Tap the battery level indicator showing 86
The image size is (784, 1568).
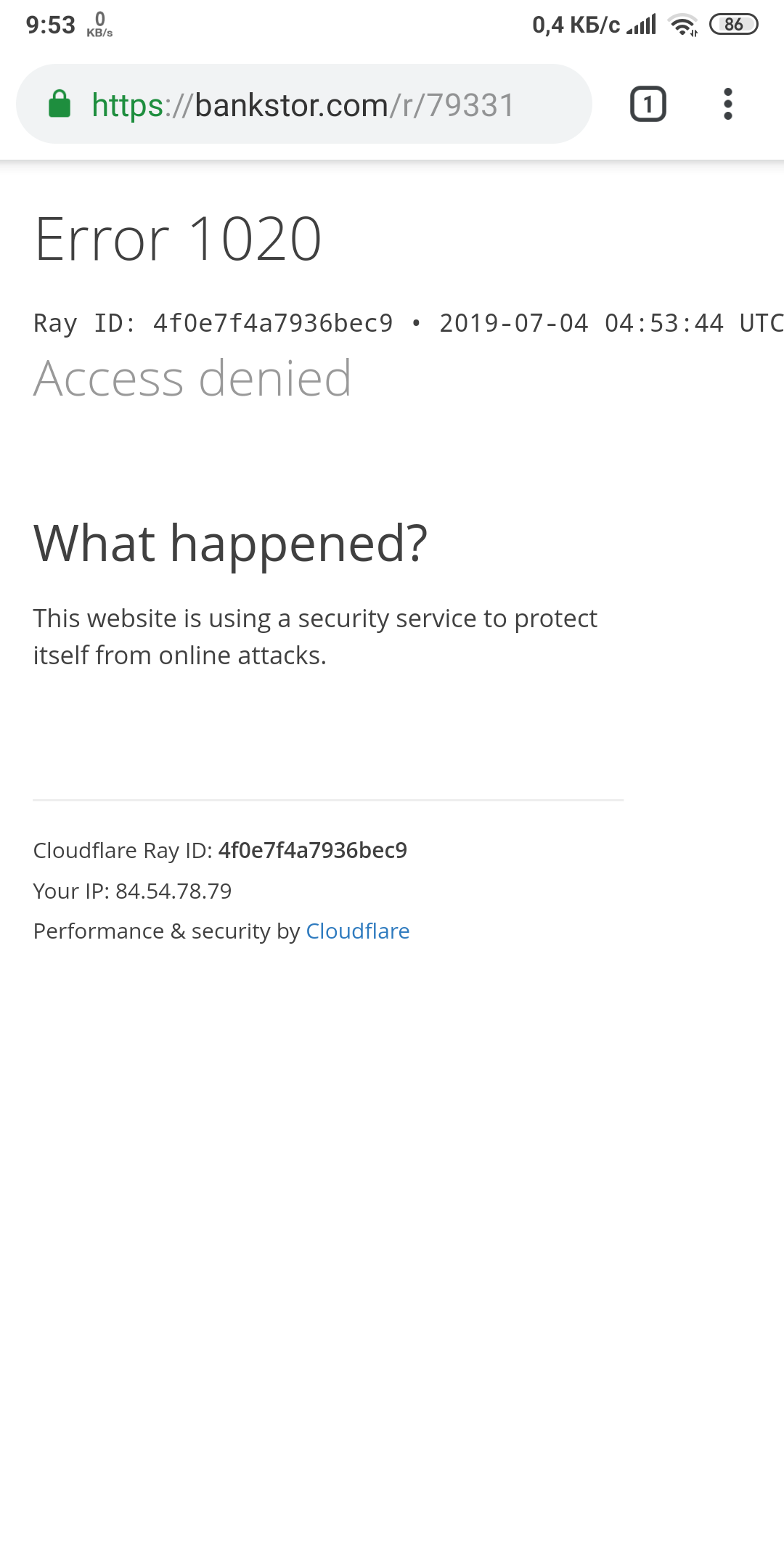pos(734,25)
